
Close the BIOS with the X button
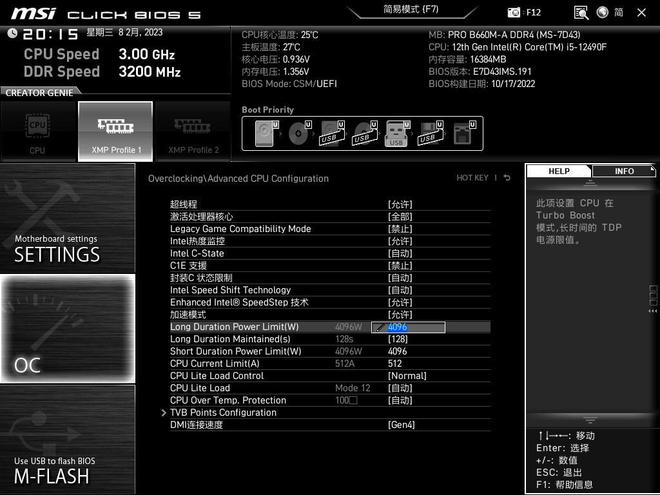coord(641,13)
